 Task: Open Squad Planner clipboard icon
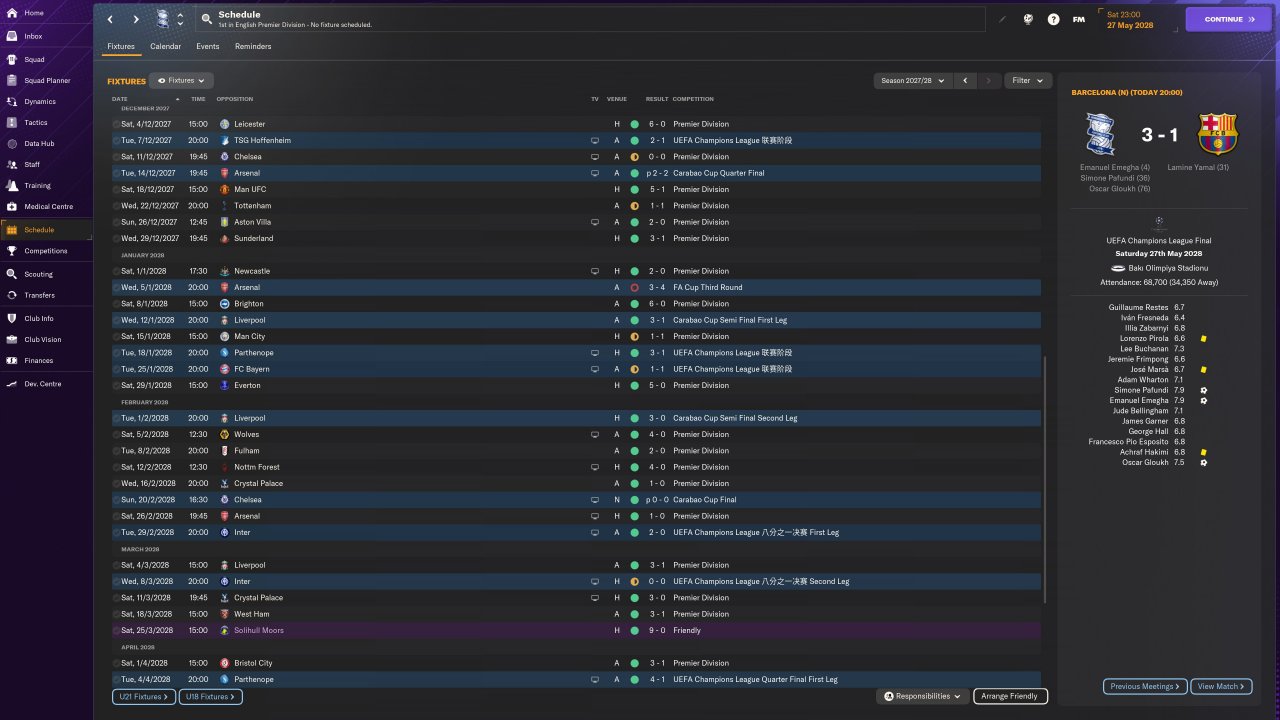coord(12,80)
